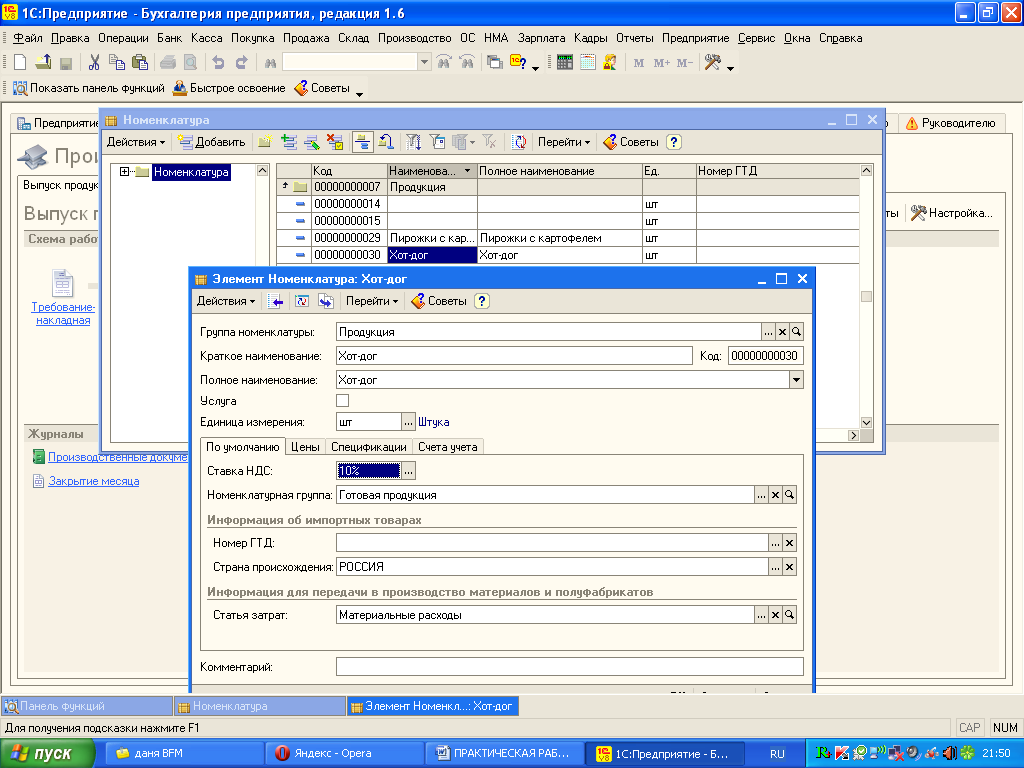This screenshot has width=1024, height=768.
Task: Click the magnifier open icon for Группа номенклатуры
Action: click(x=796, y=332)
